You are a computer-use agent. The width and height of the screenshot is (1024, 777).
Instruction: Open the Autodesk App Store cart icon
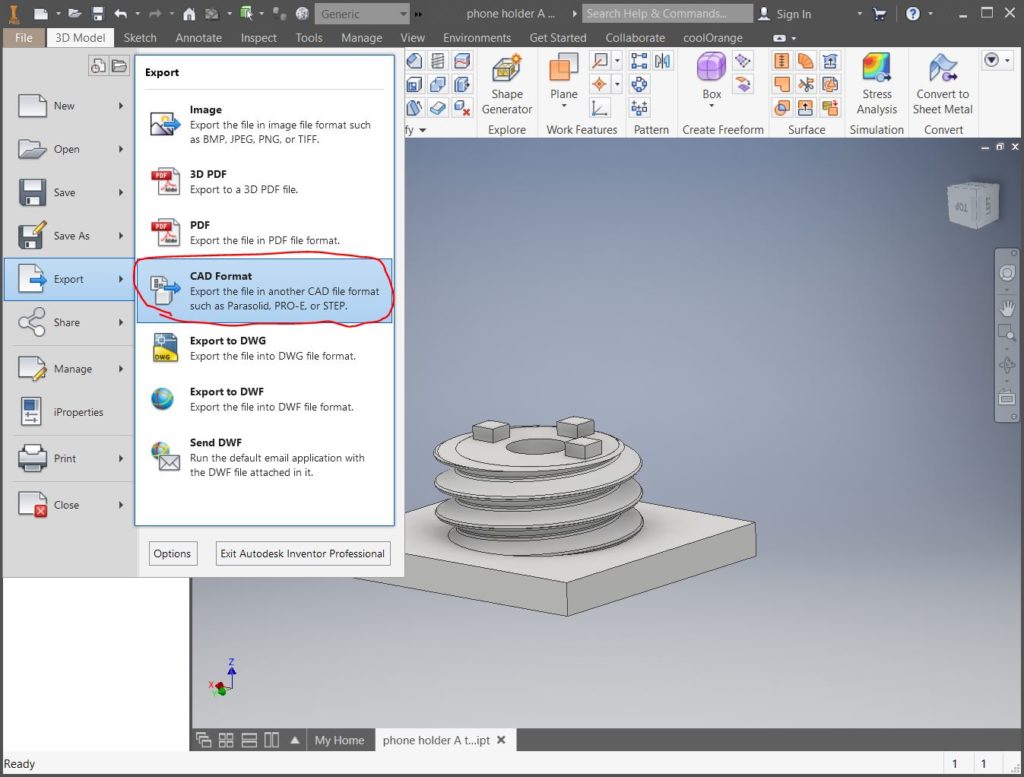tap(880, 14)
